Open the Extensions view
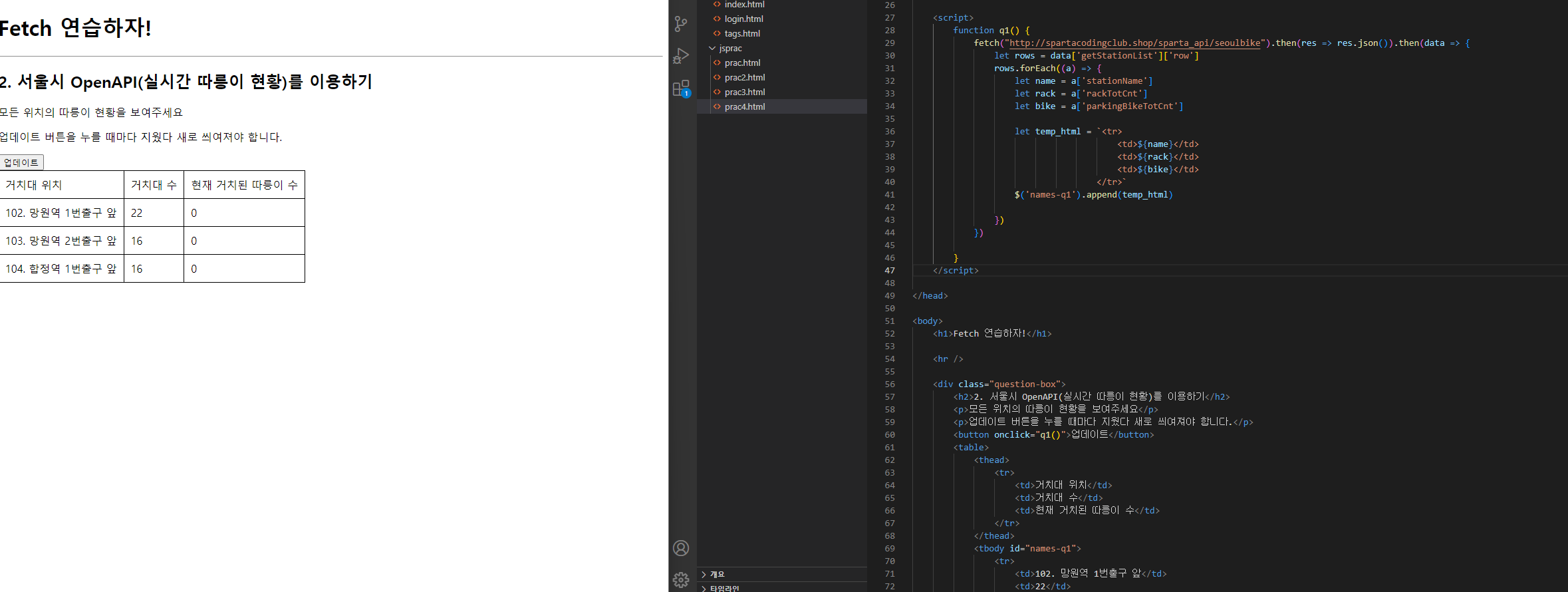The image size is (1568, 592). 681,88
